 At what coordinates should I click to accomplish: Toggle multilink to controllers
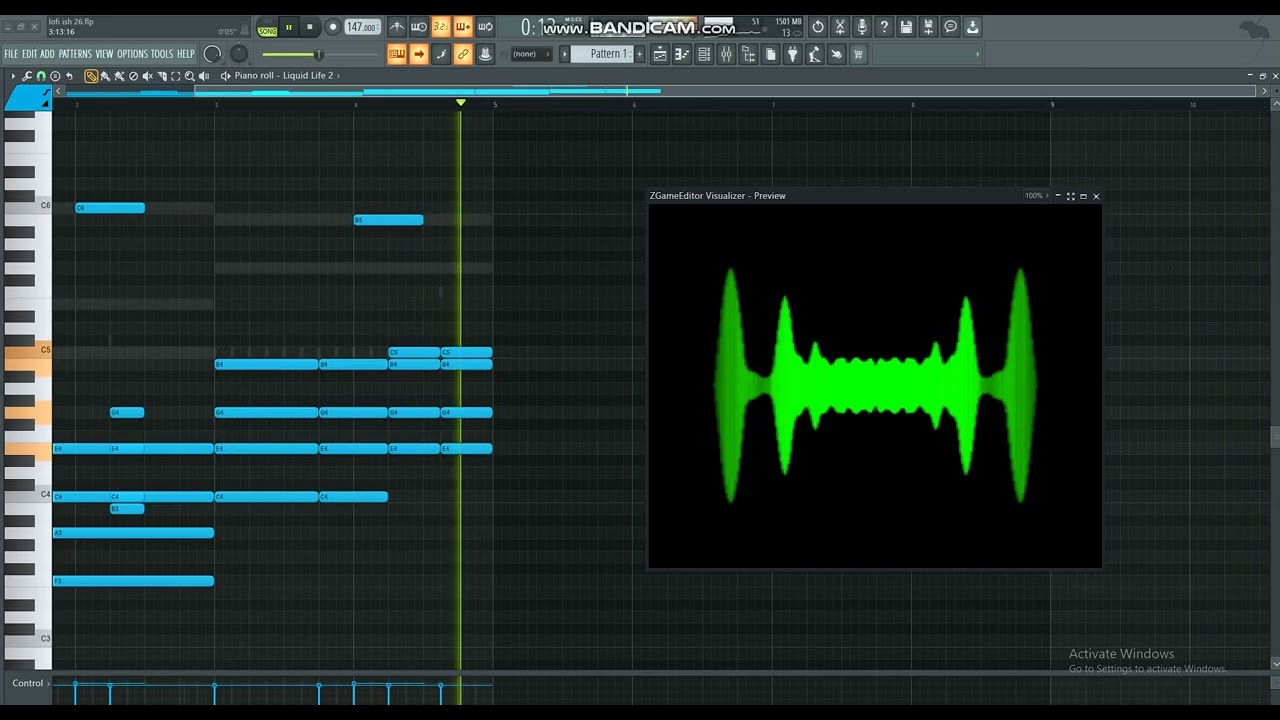pos(485,54)
